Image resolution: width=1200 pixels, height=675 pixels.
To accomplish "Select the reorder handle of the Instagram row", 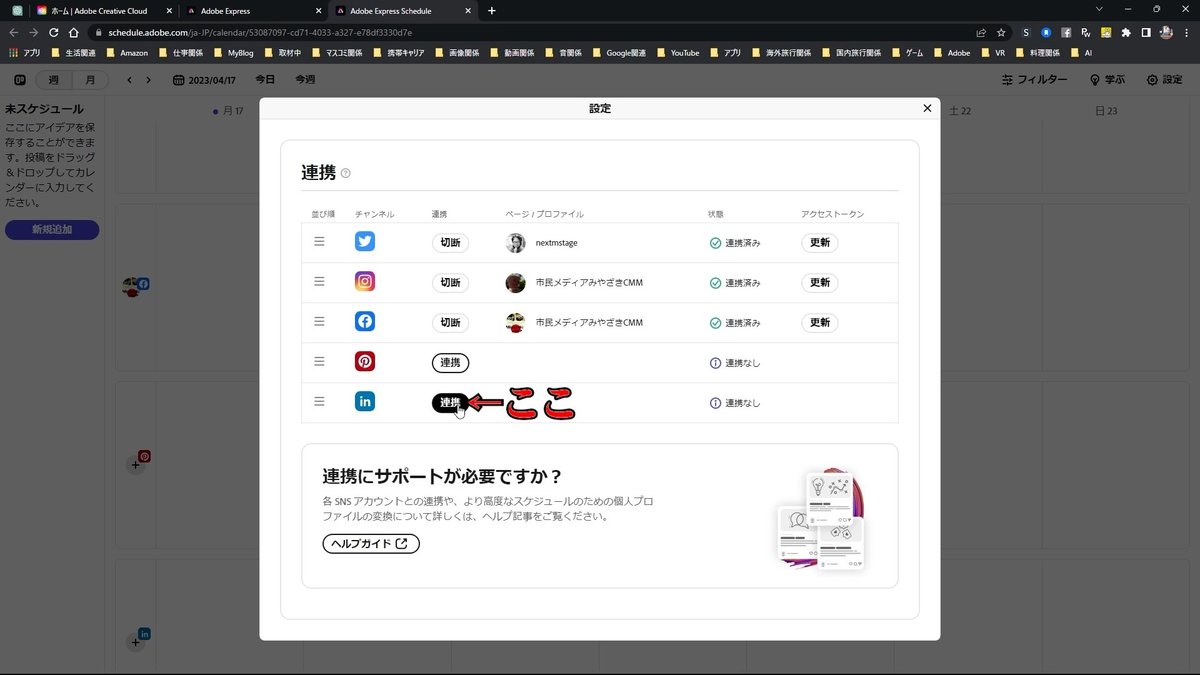I will 319,282.
